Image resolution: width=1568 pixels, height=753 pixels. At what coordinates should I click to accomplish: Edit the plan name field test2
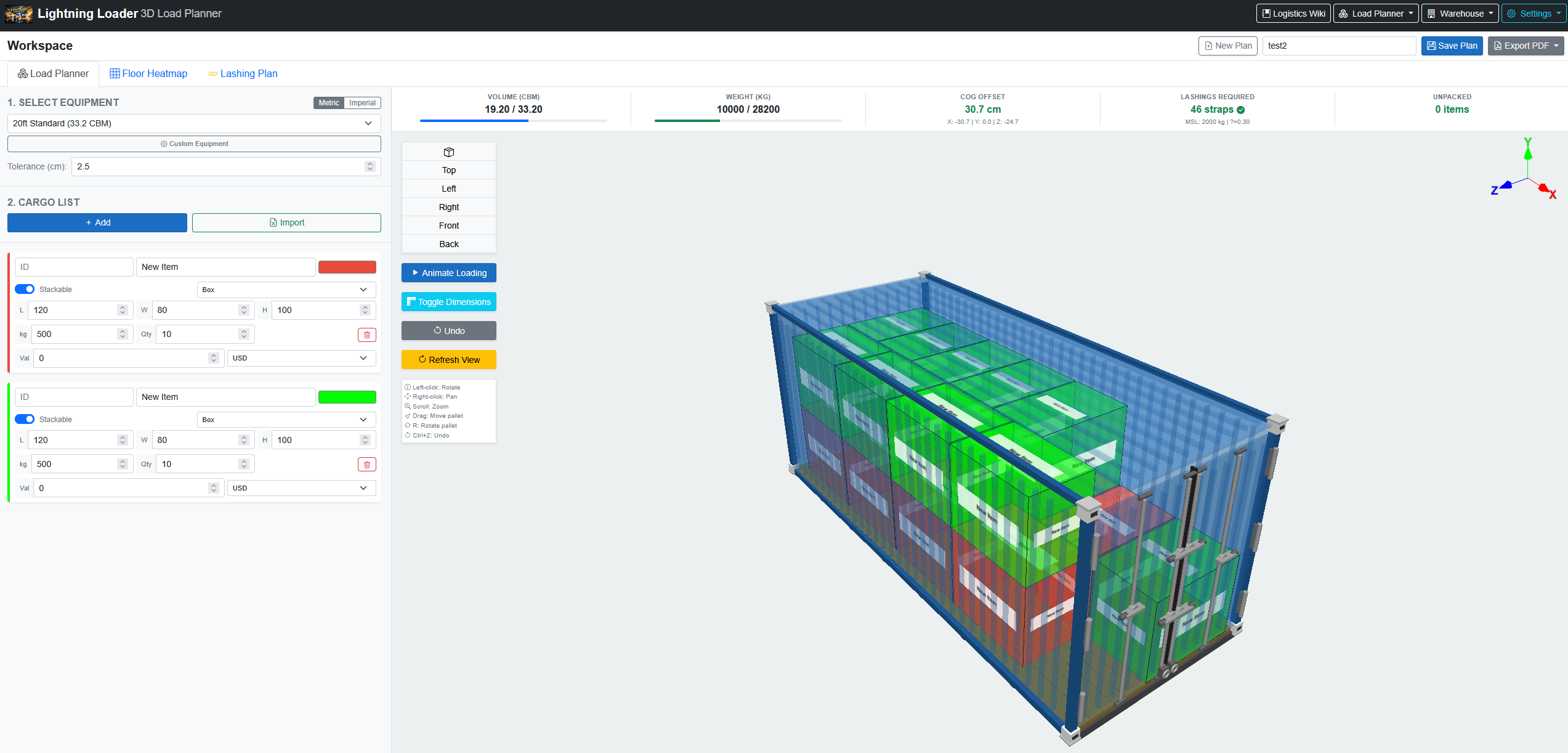pos(1339,45)
